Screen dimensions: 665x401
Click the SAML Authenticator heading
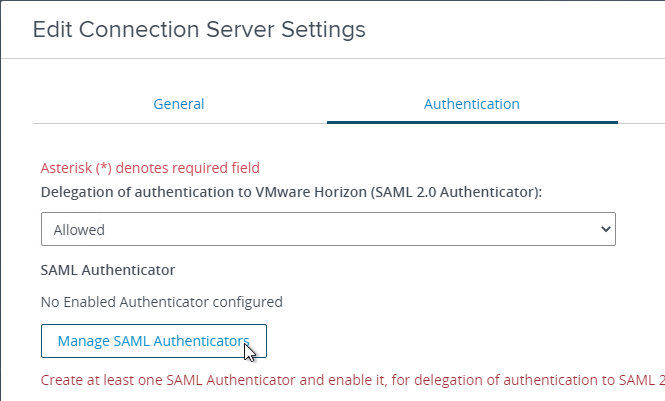tap(108, 270)
